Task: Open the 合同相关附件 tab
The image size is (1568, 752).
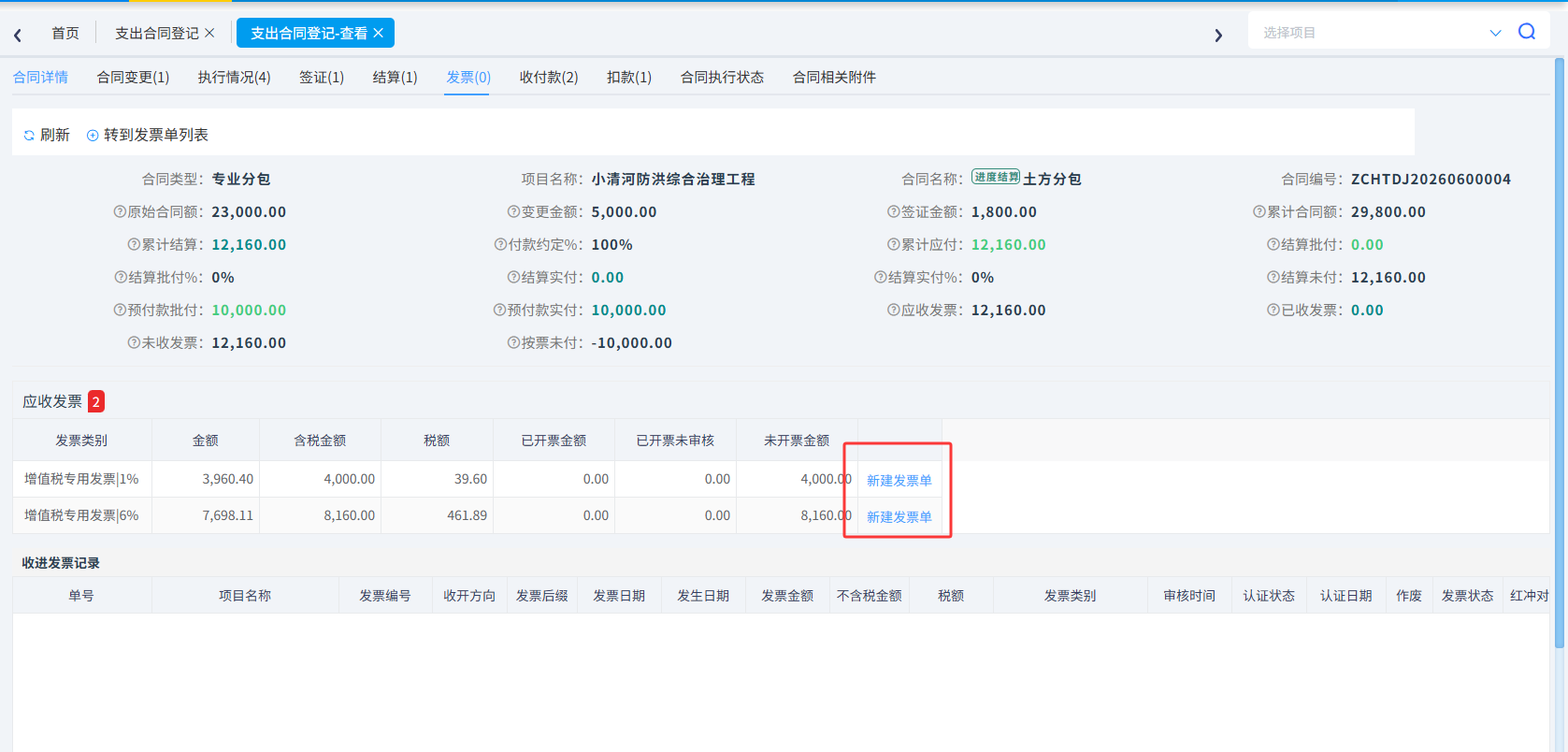Action: tap(834, 78)
